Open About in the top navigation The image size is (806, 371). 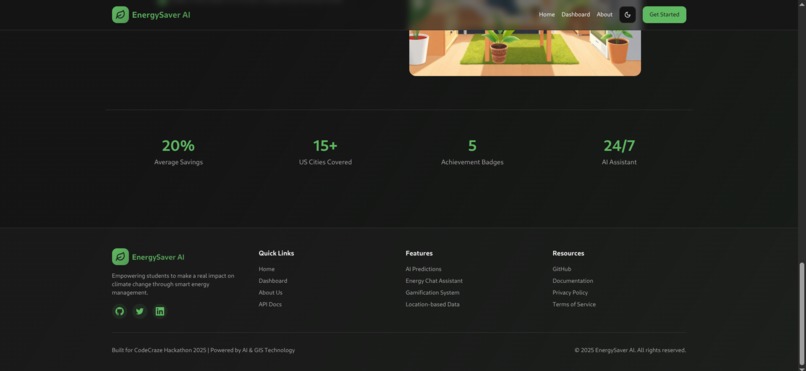tap(604, 14)
